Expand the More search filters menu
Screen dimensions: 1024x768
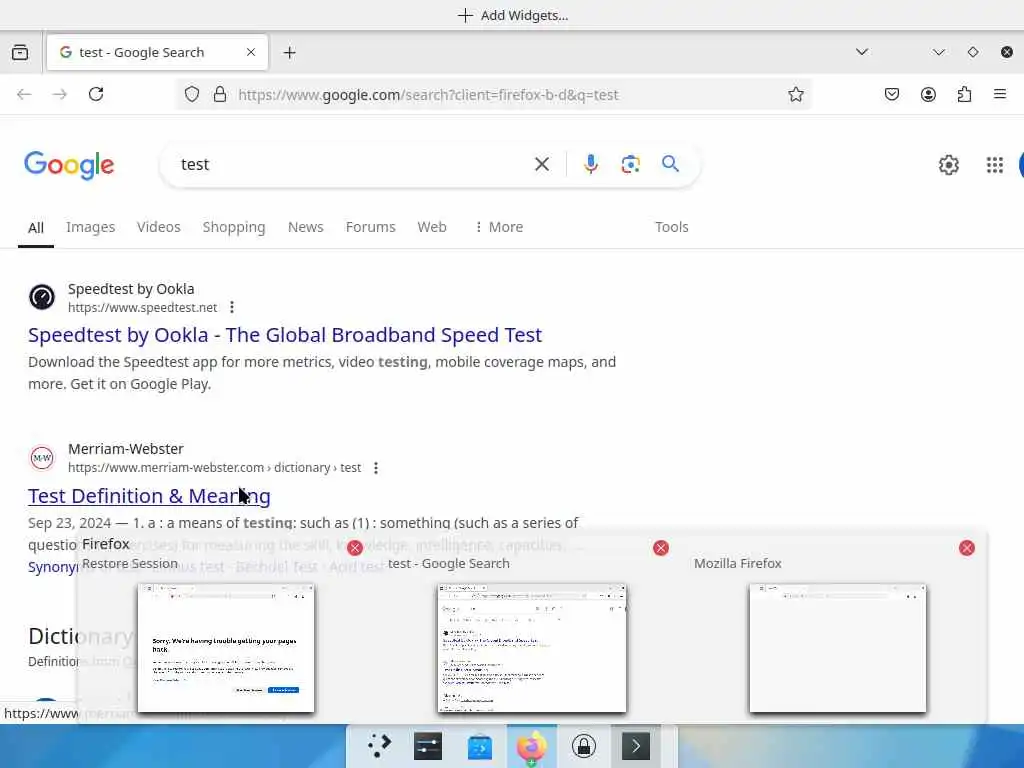499,227
